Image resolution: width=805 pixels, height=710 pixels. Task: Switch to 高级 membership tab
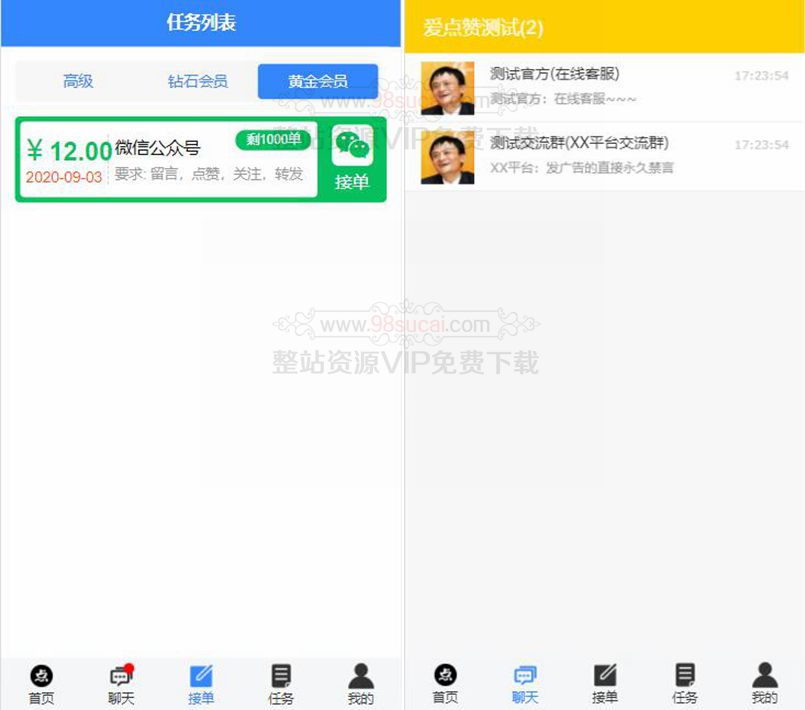pos(78,81)
